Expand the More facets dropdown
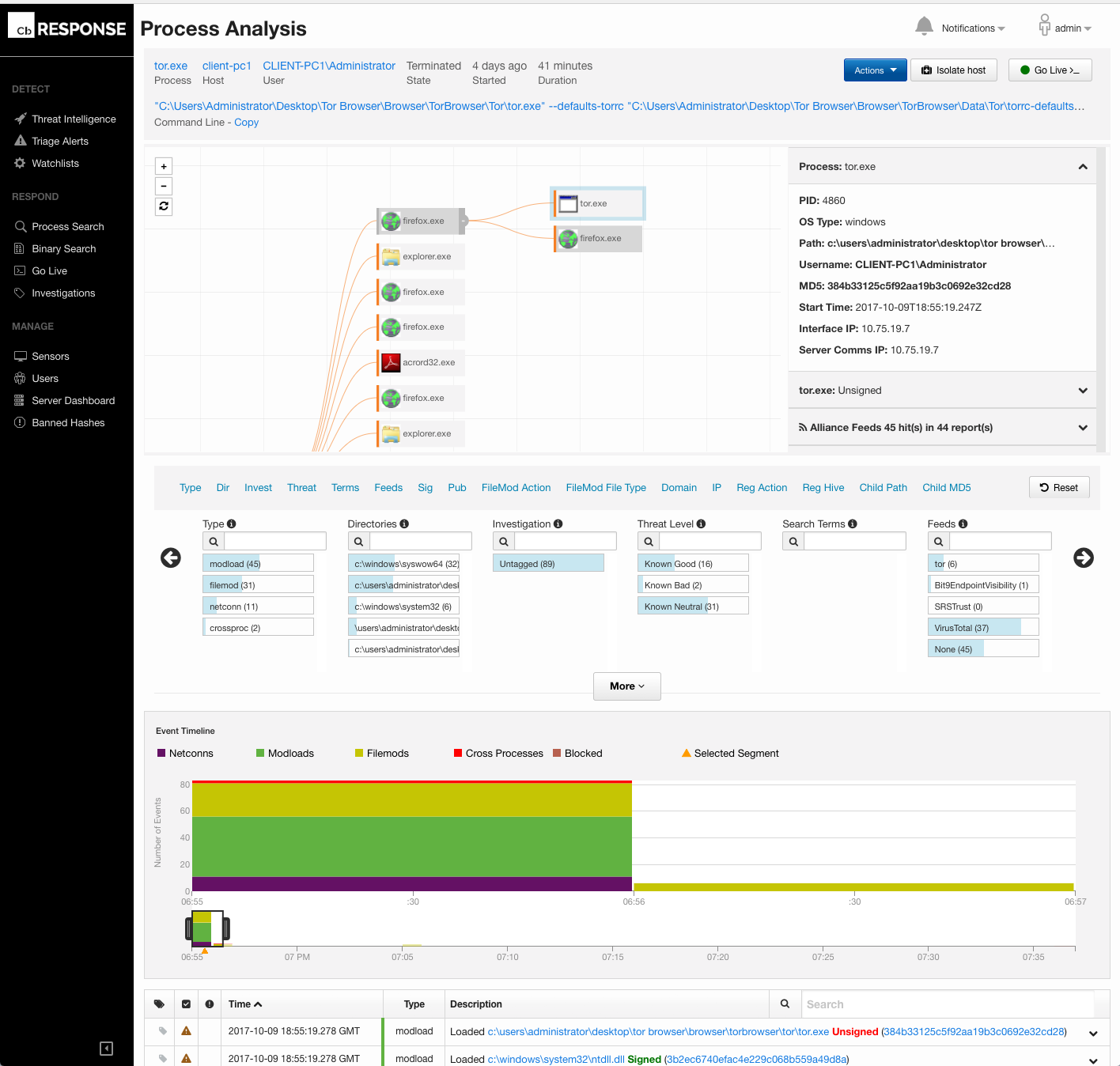 tap(626, 686)
